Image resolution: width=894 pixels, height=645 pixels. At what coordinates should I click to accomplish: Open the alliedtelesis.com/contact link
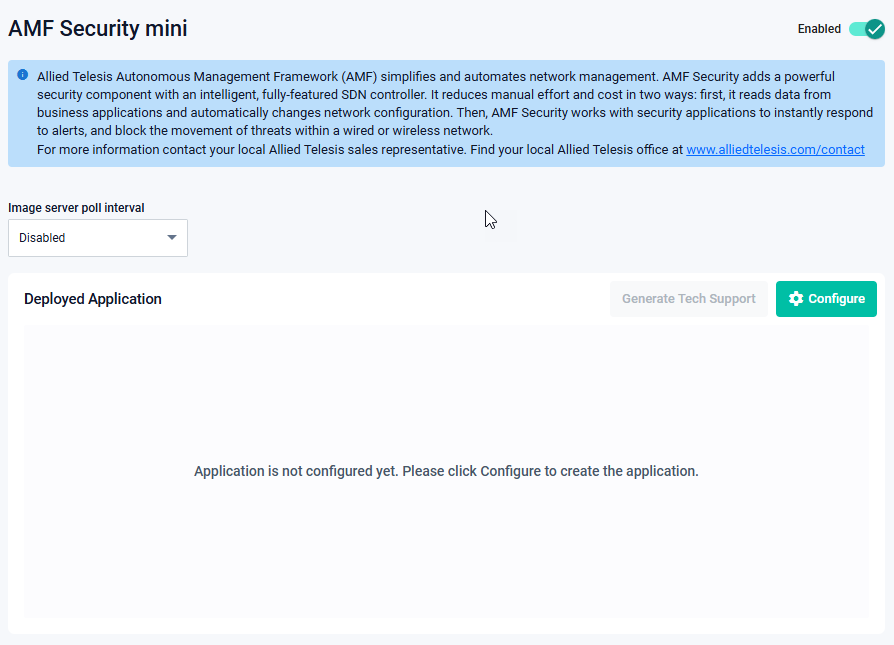(775, 150)
